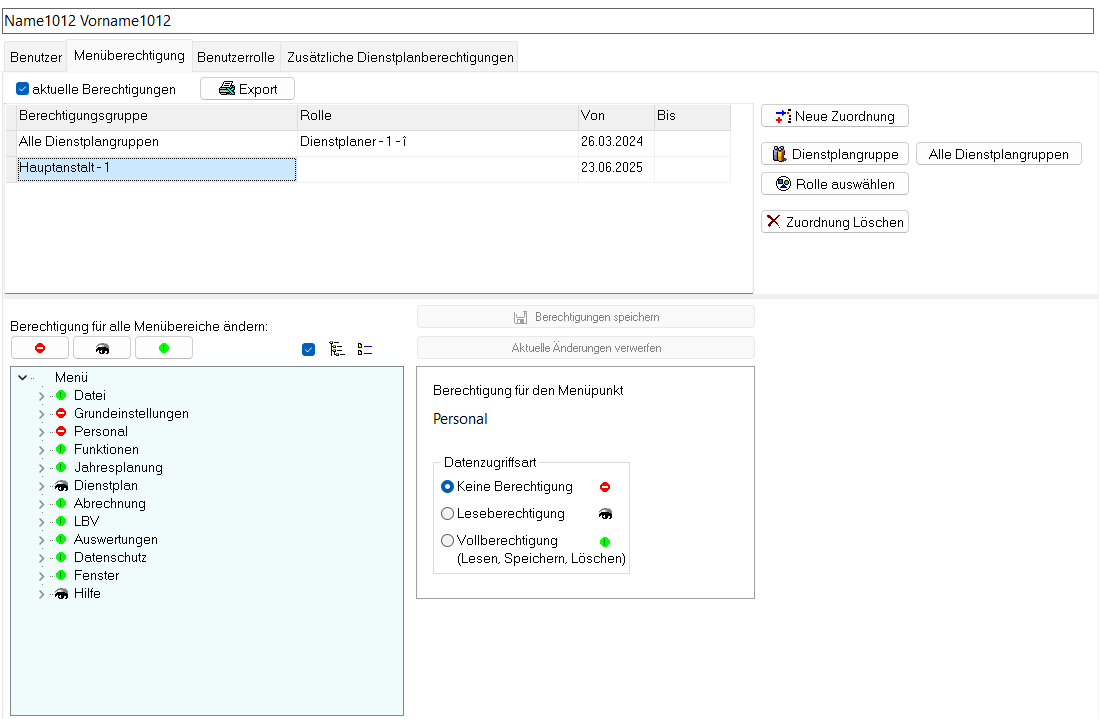Click the eye icon next to Dienstplan
1099x719 pixels.
[x=61, y=486]
